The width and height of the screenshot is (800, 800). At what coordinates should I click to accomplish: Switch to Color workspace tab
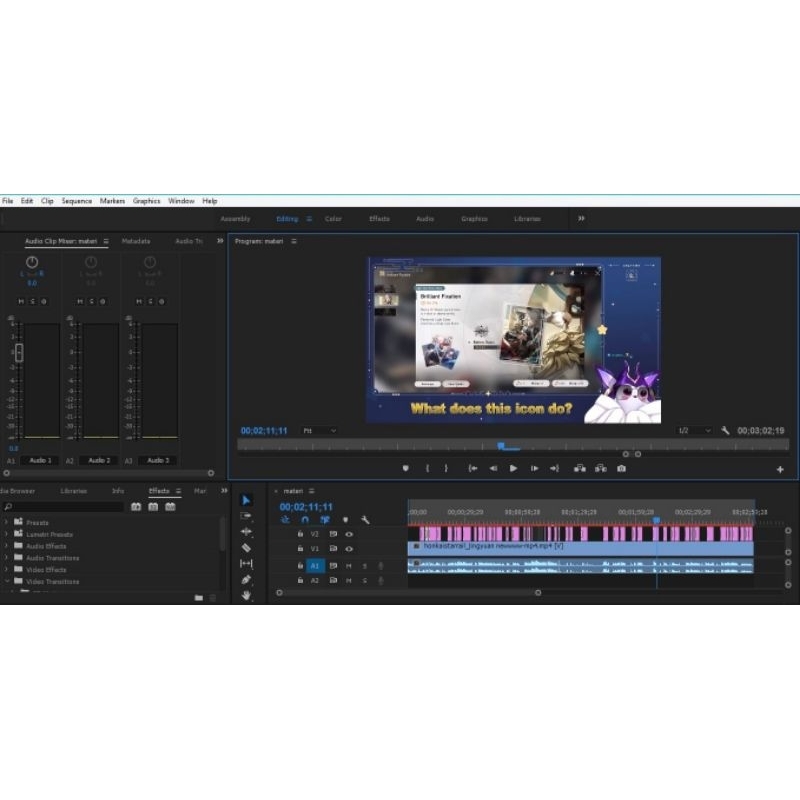333,218
